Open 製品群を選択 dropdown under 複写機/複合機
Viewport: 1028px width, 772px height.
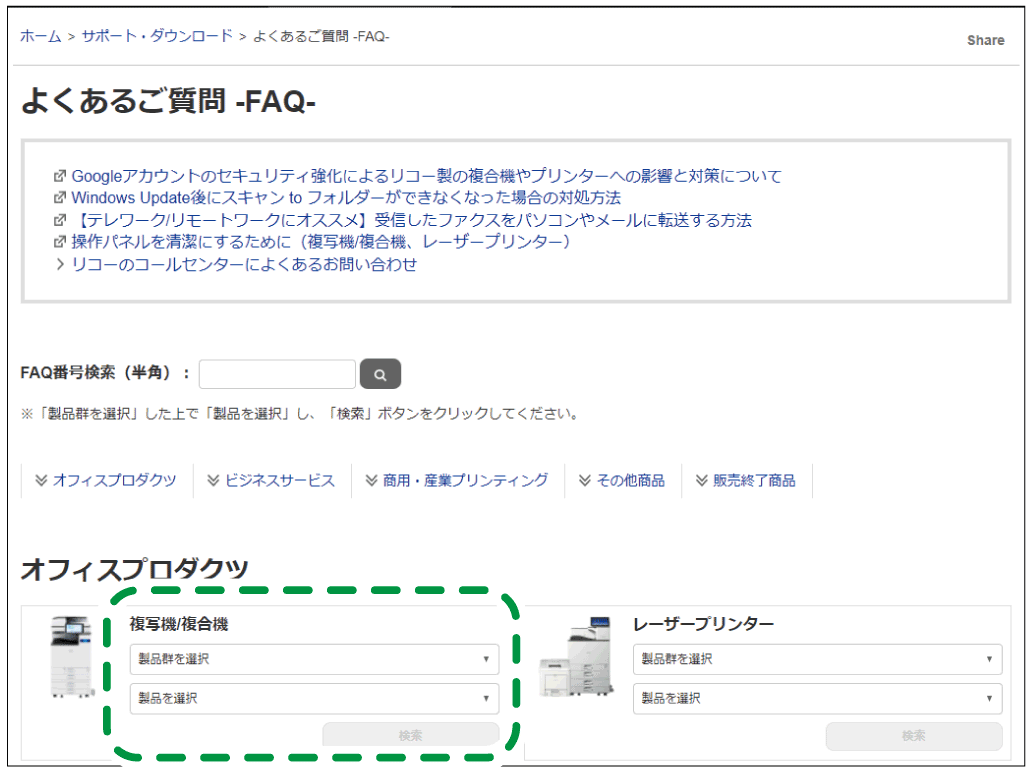[314, 659]
